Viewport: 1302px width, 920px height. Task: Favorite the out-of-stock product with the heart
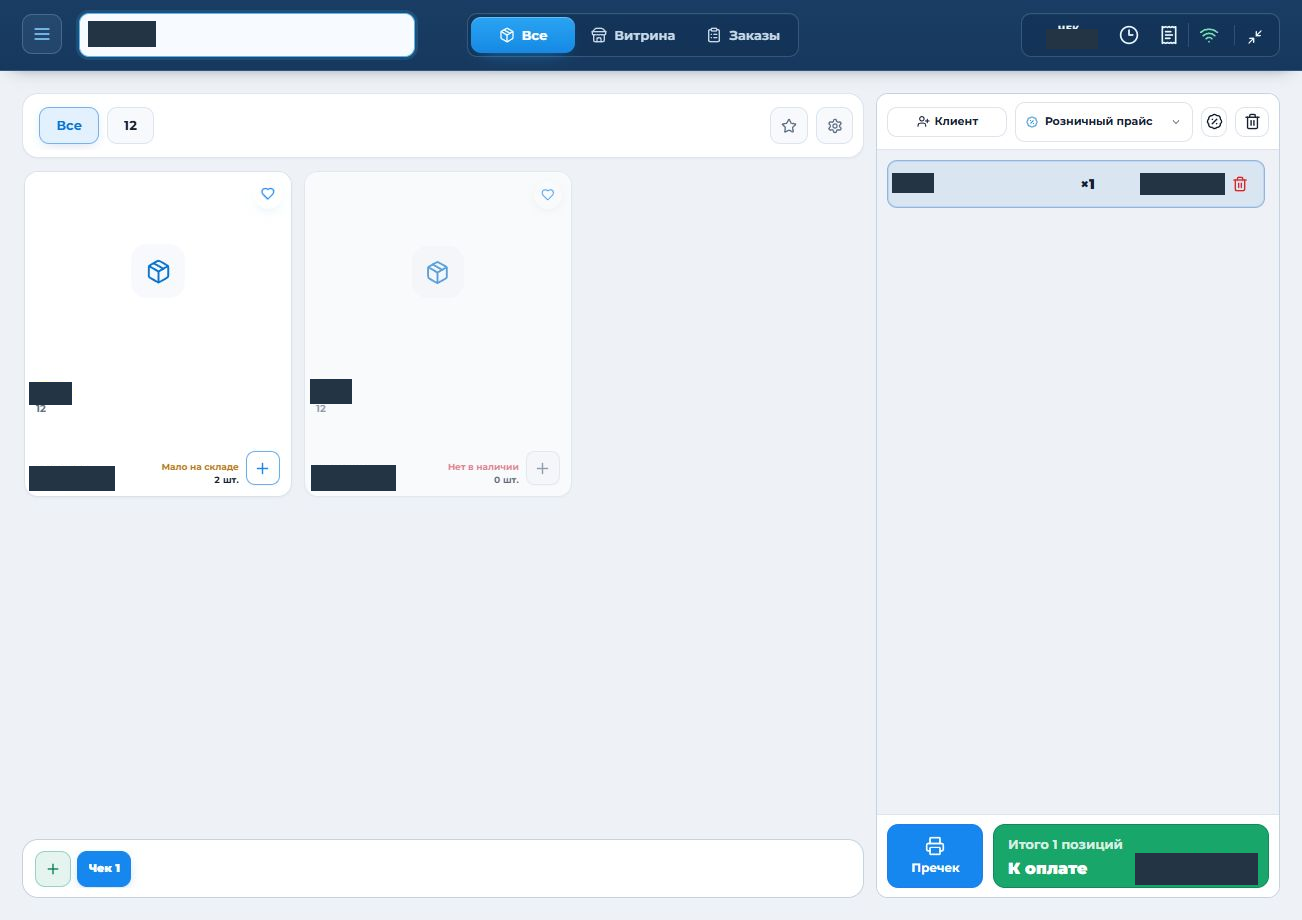click(x=547, y=194)
